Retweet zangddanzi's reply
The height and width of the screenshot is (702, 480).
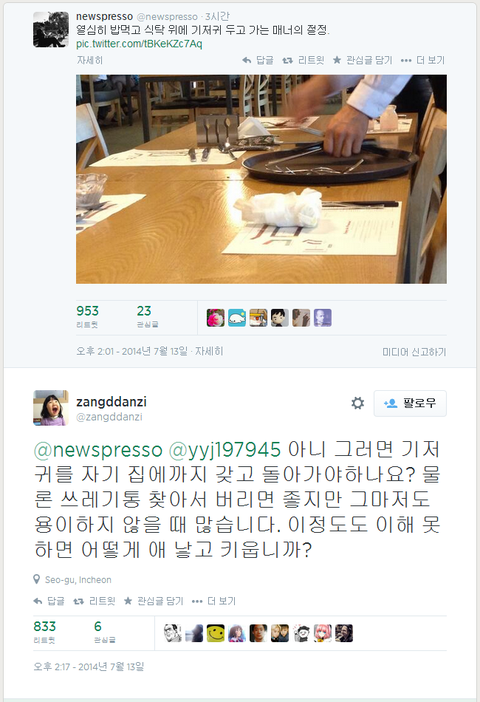click(79, 601)
